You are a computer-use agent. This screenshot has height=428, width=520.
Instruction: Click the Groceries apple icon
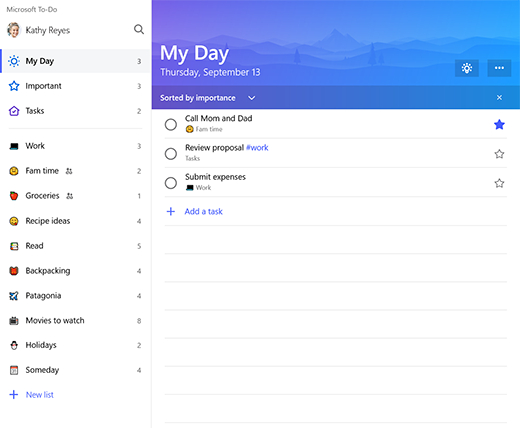(14, 196)
